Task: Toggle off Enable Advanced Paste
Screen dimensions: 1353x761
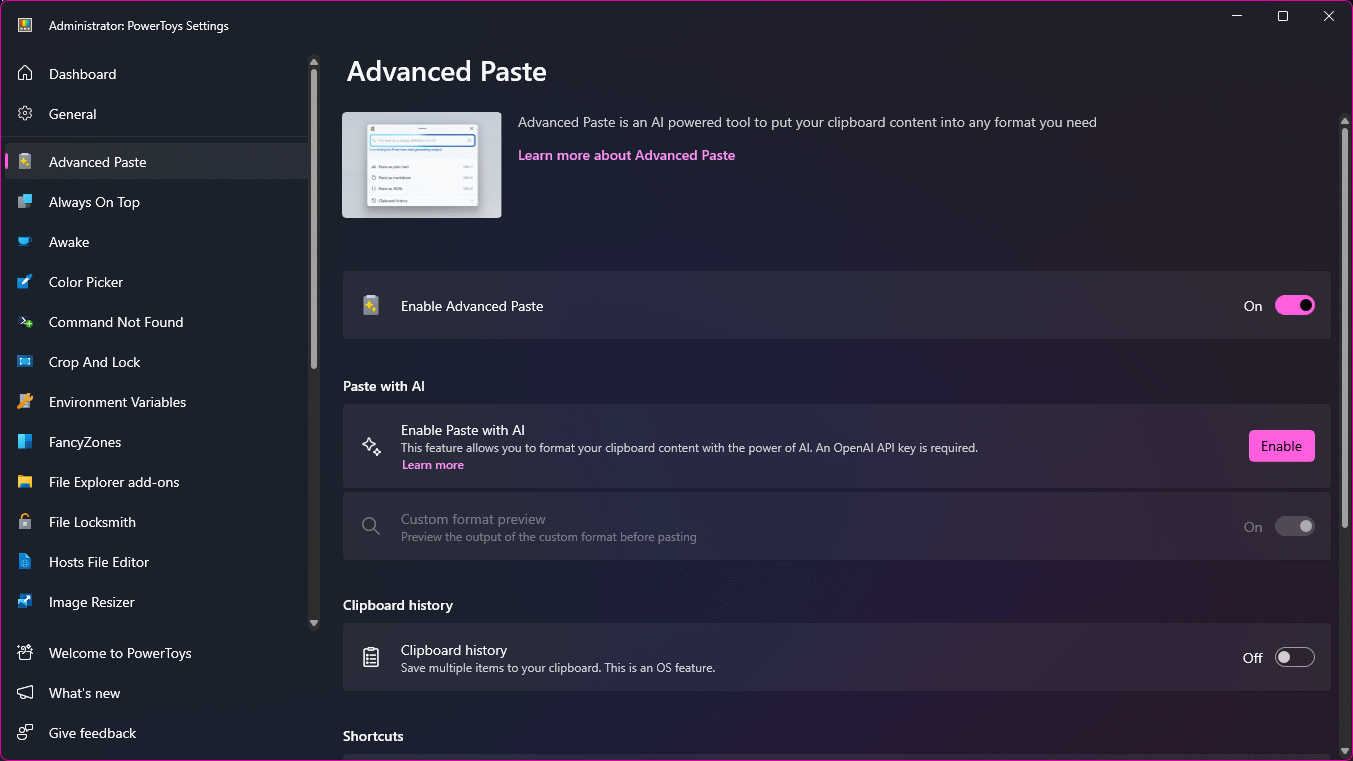Action: 1295,305
